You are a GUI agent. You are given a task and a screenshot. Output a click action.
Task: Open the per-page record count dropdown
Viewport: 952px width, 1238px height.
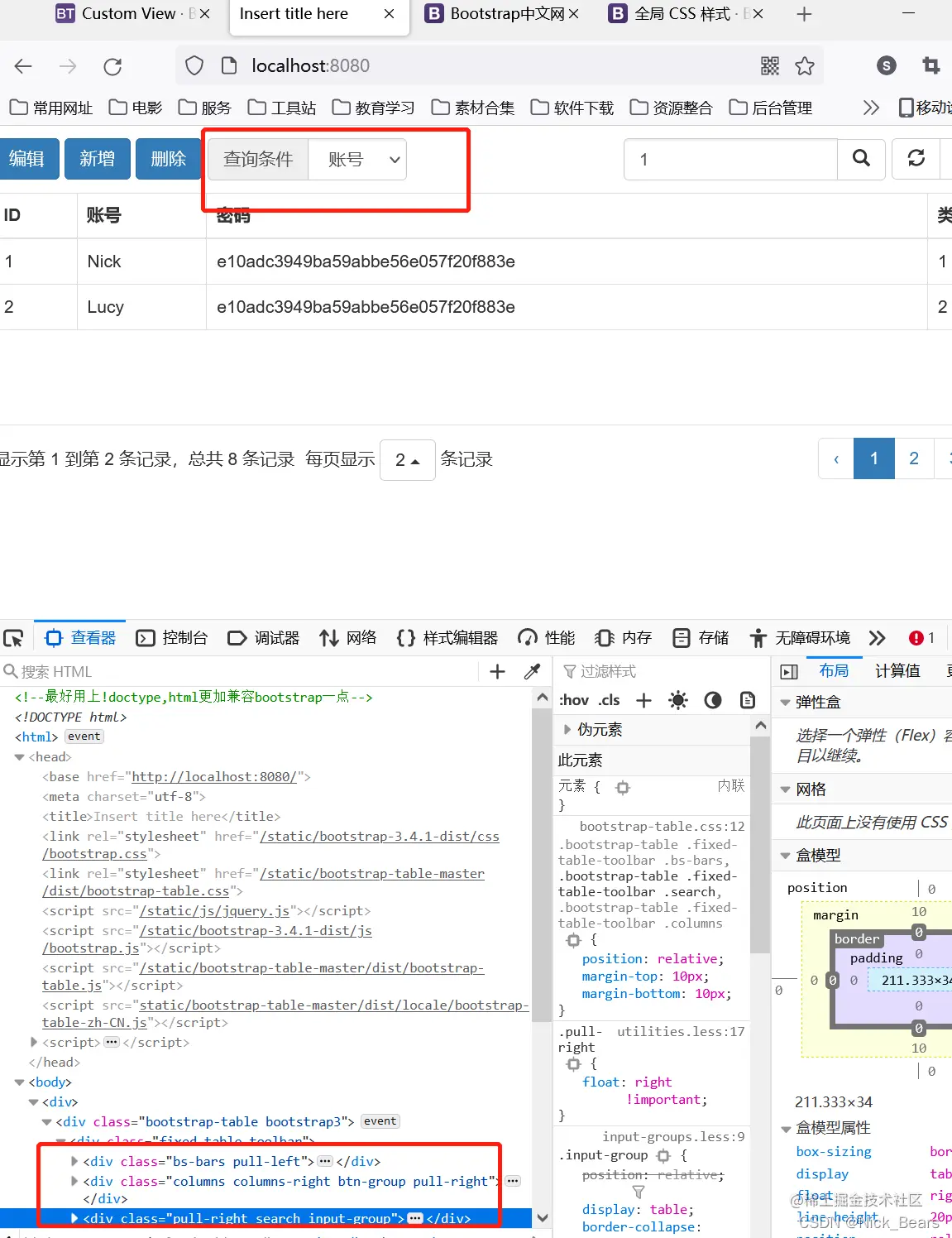(407, 459)
